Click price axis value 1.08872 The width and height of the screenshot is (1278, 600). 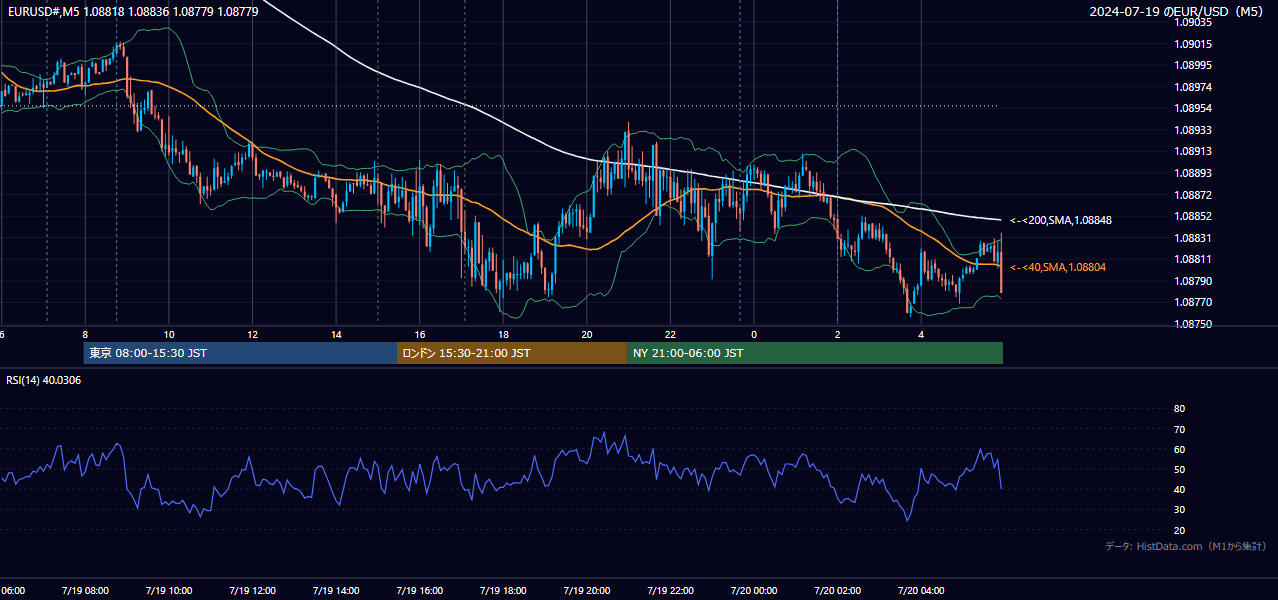[1192, 194]
